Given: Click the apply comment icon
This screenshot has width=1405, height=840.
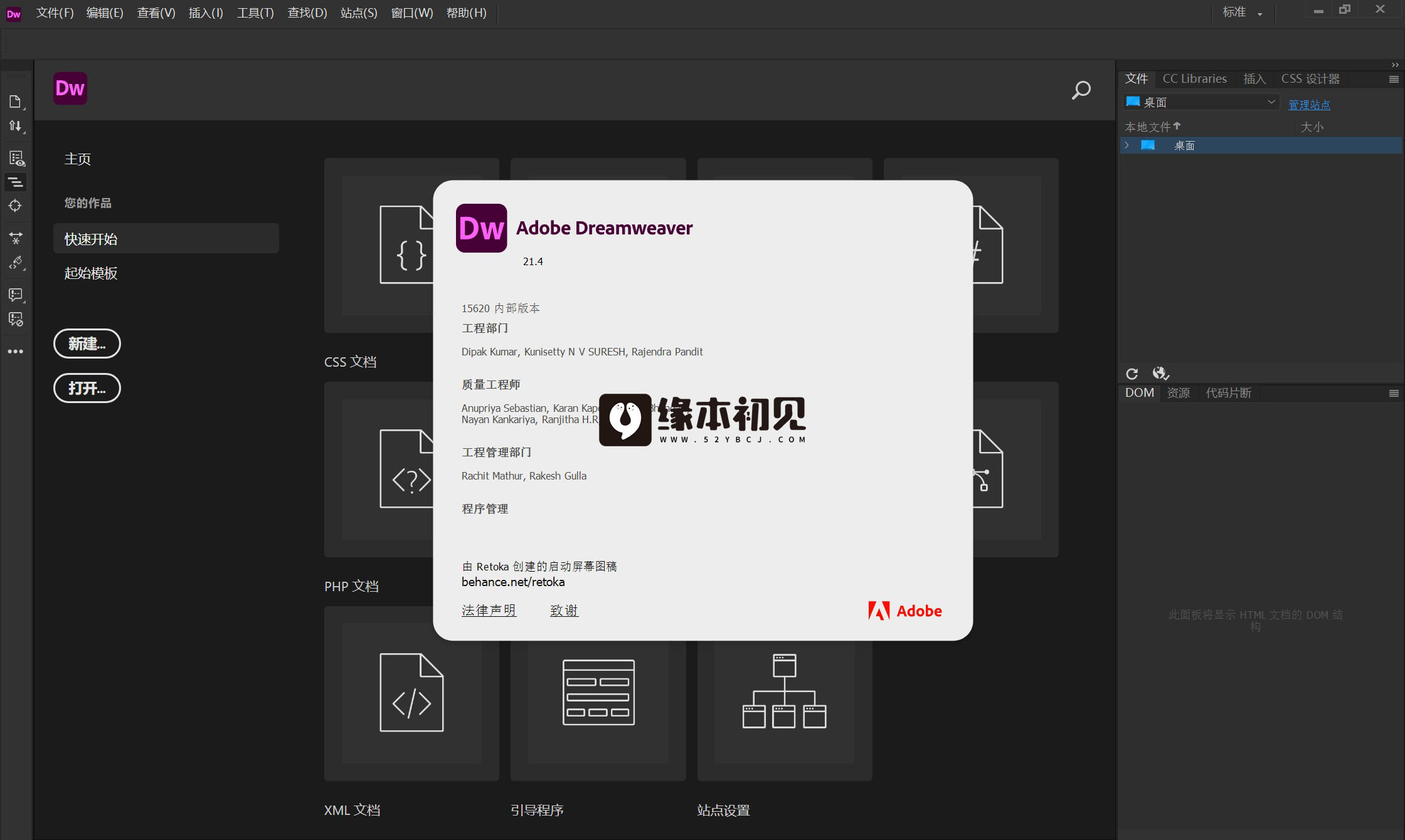Looking at the screenshot, I should click(x=16, y=295).
